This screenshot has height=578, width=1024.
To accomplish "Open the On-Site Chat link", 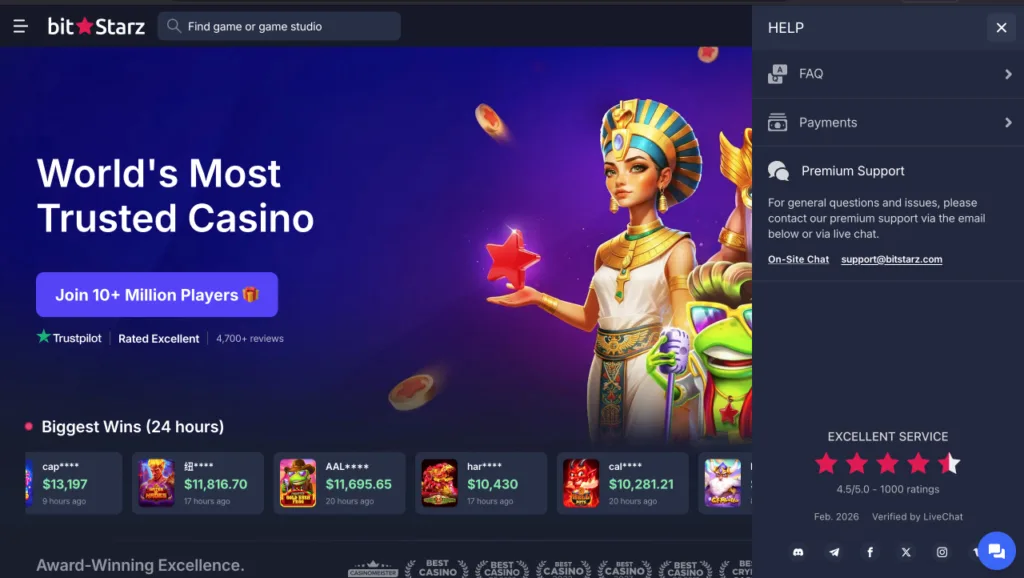I will tap(798, 259).
